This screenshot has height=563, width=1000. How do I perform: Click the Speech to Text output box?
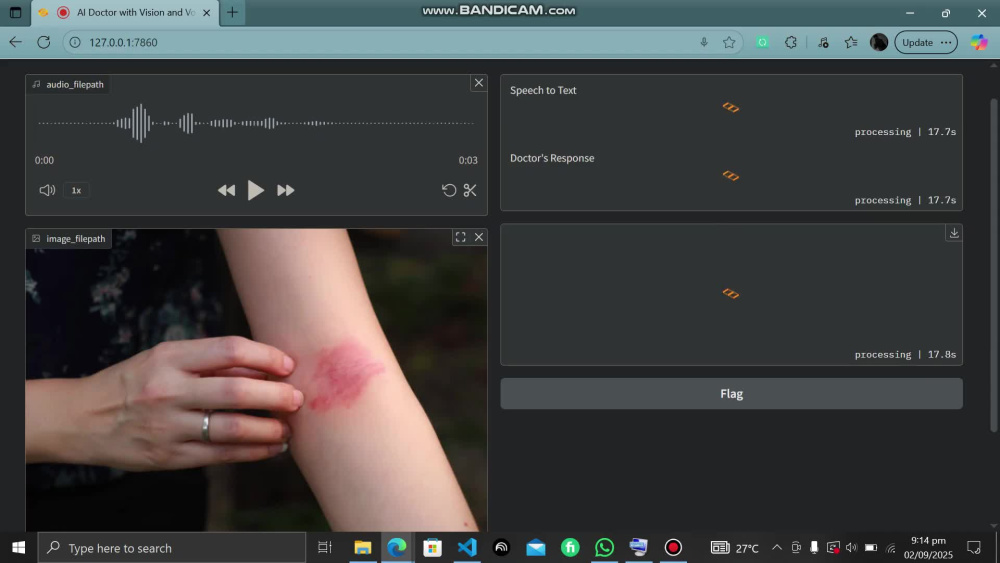732,109
